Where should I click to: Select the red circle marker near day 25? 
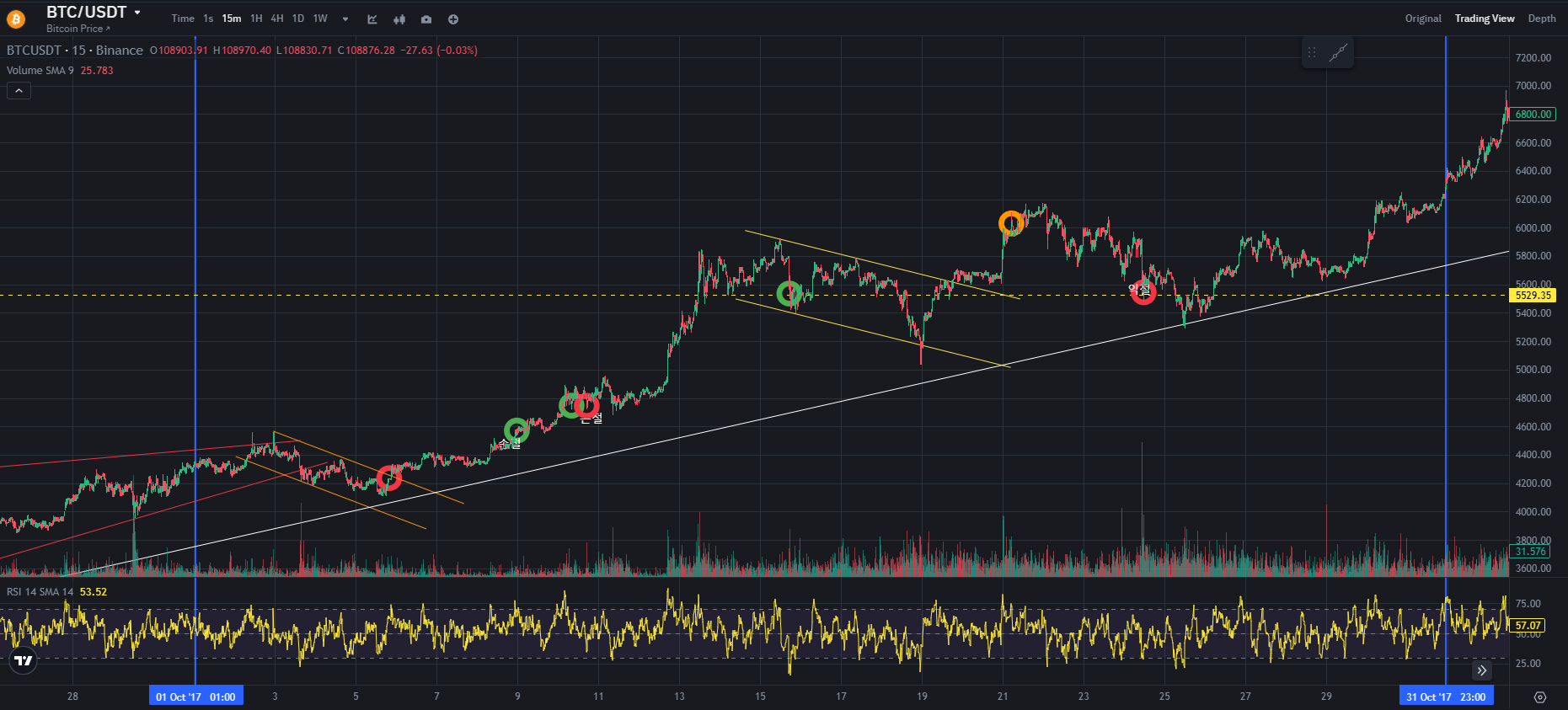1143,292
